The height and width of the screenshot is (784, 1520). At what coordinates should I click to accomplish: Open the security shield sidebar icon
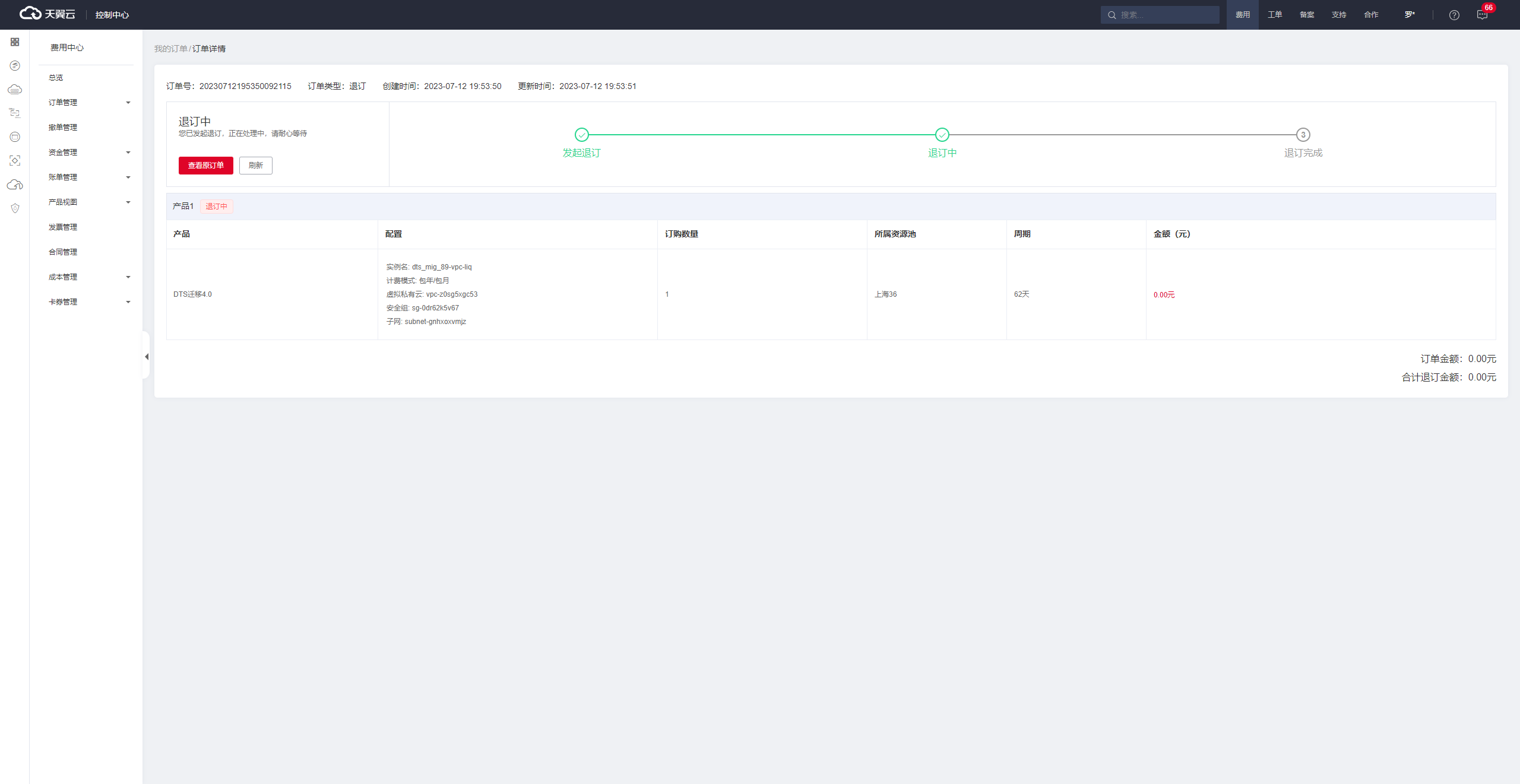pos(15,208)
